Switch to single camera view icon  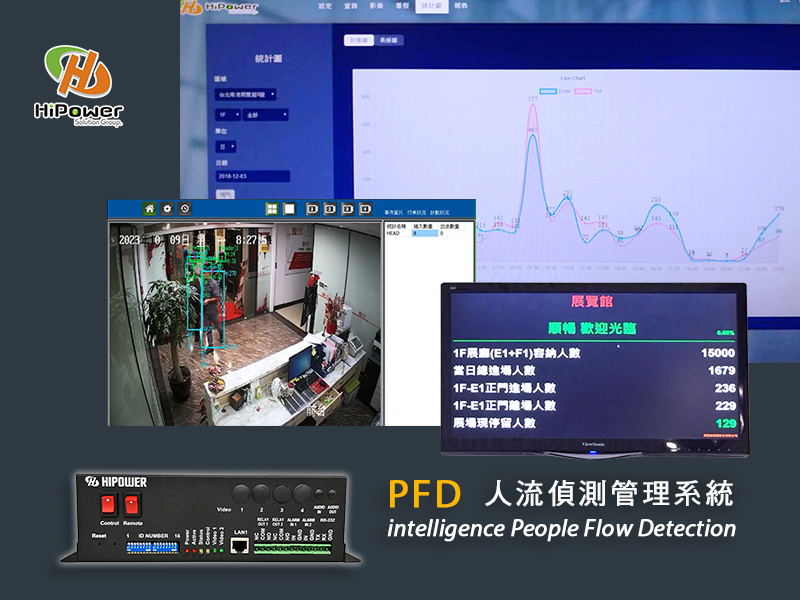point(288,207)
